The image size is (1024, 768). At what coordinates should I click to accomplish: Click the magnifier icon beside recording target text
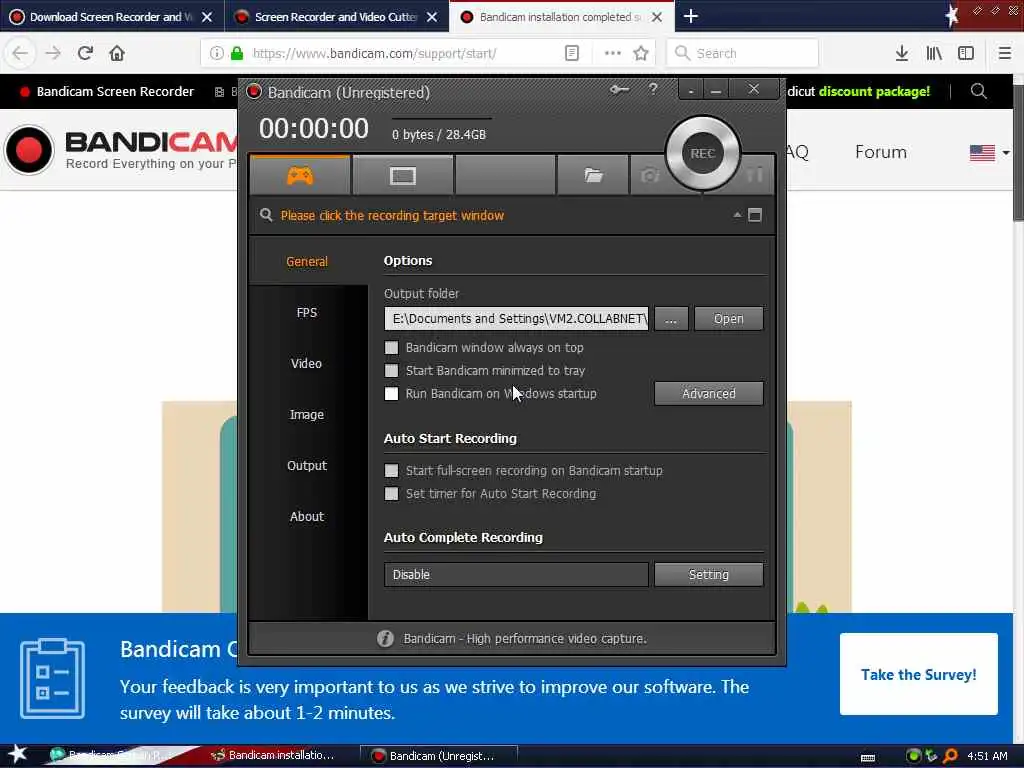coord(266,215)
